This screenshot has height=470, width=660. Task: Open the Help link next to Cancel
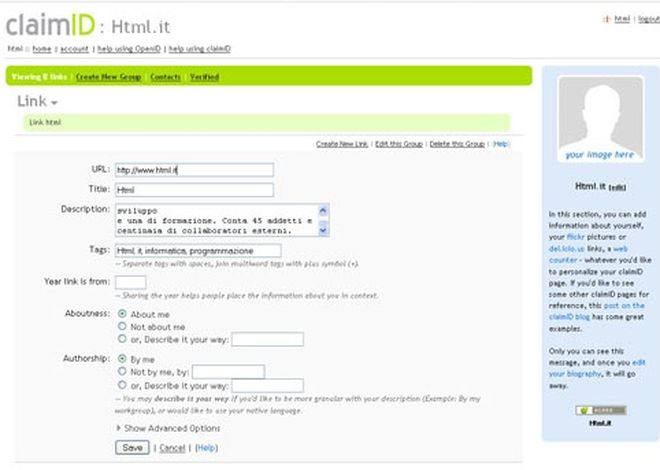coord(206,448)
